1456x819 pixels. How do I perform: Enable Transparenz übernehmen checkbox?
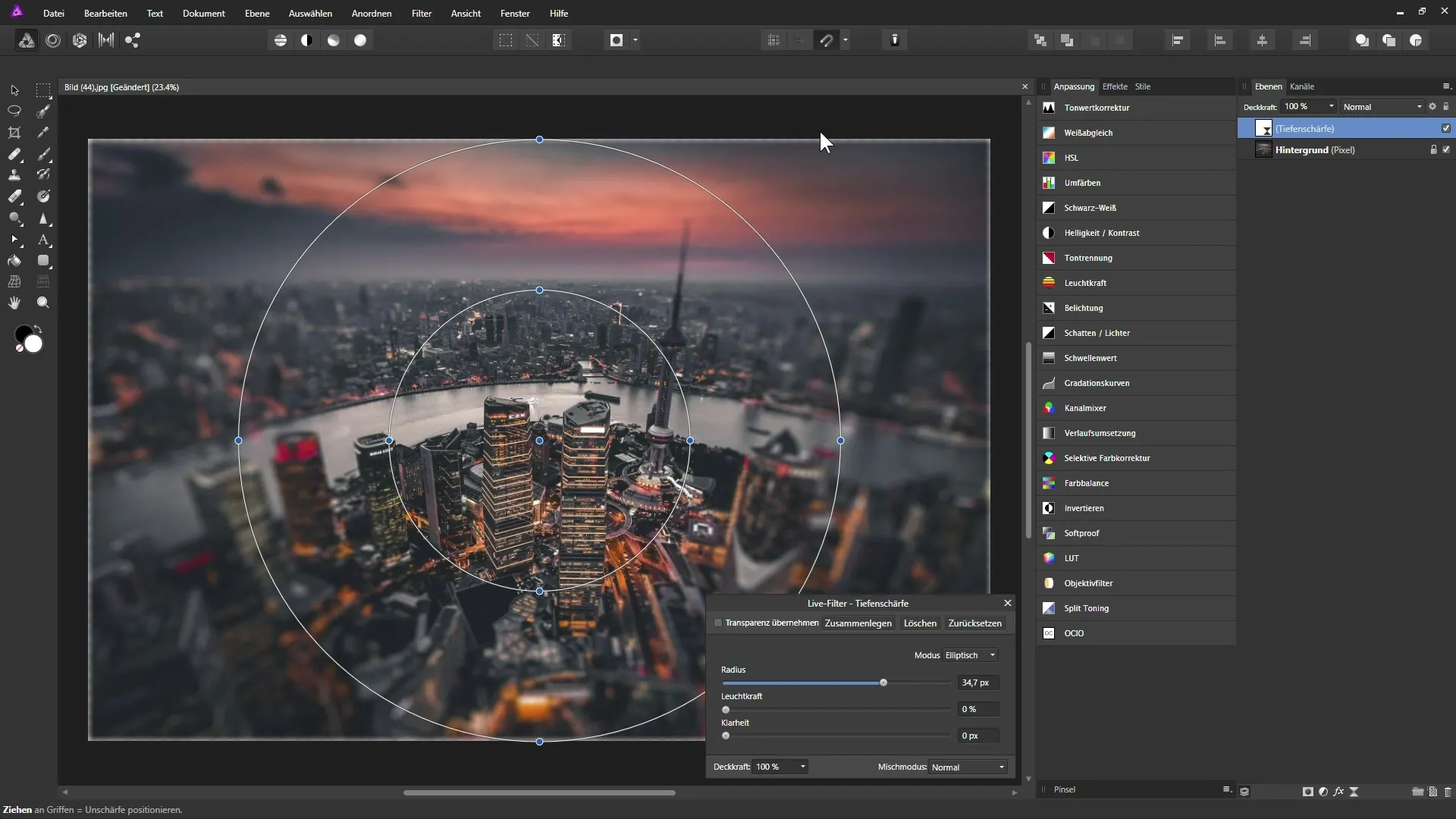tap(718, 623)
